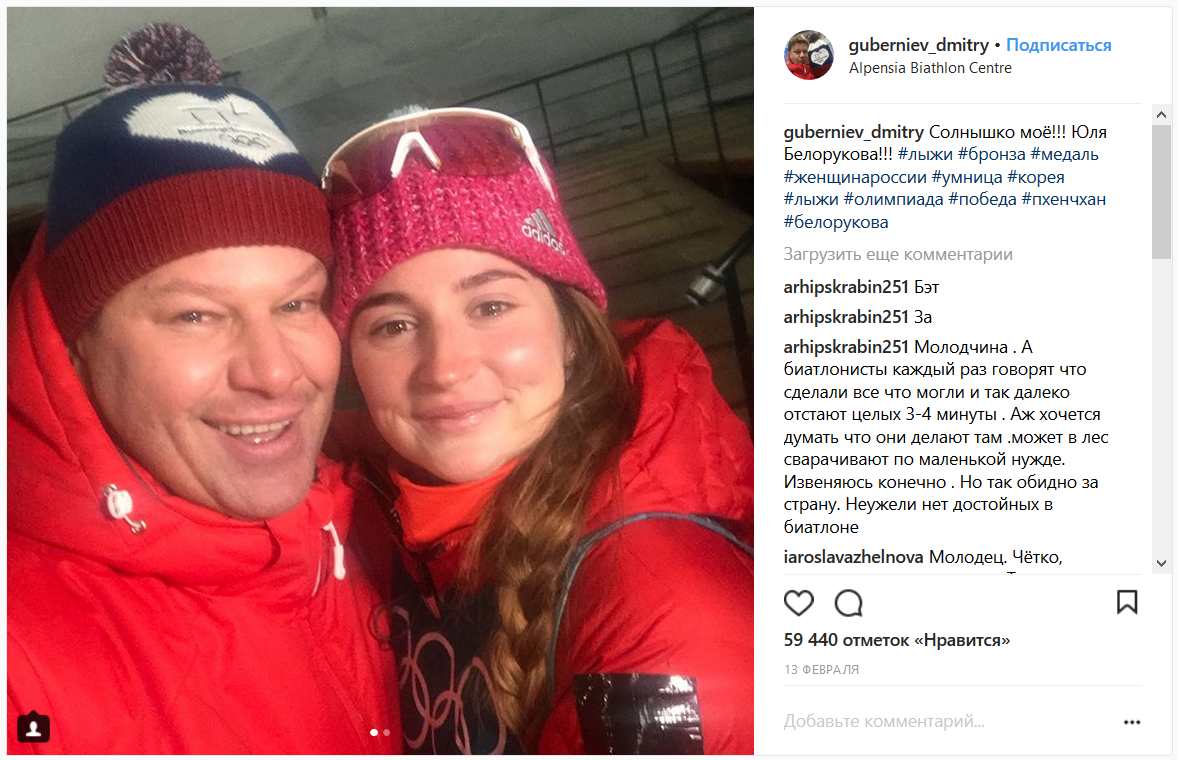Open guberniev_dmitry profile avatar

click(809, 55)
